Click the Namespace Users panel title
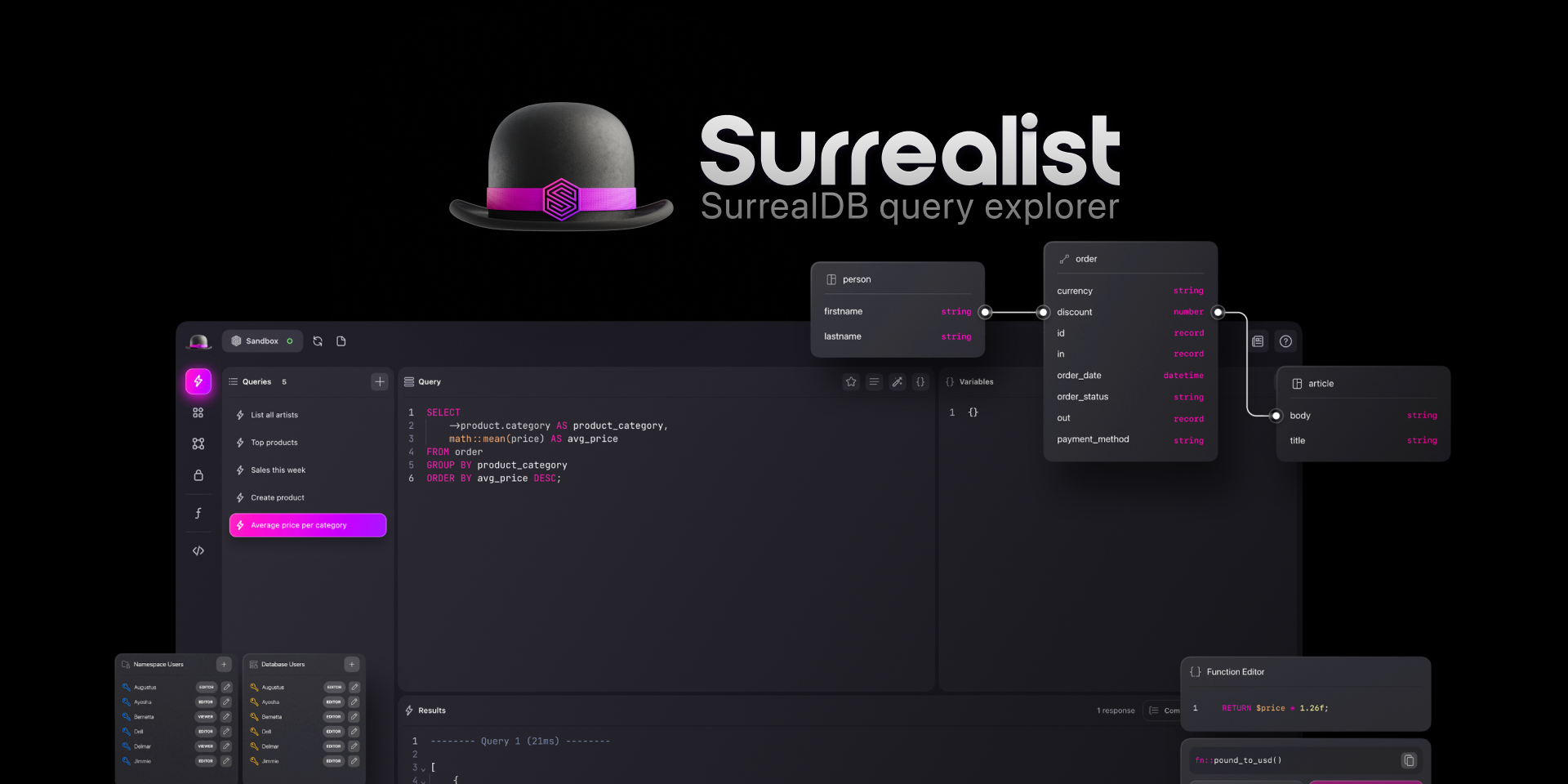This screenshot has width=1568, height=784. pyautogui.click(x=158, y=664)
